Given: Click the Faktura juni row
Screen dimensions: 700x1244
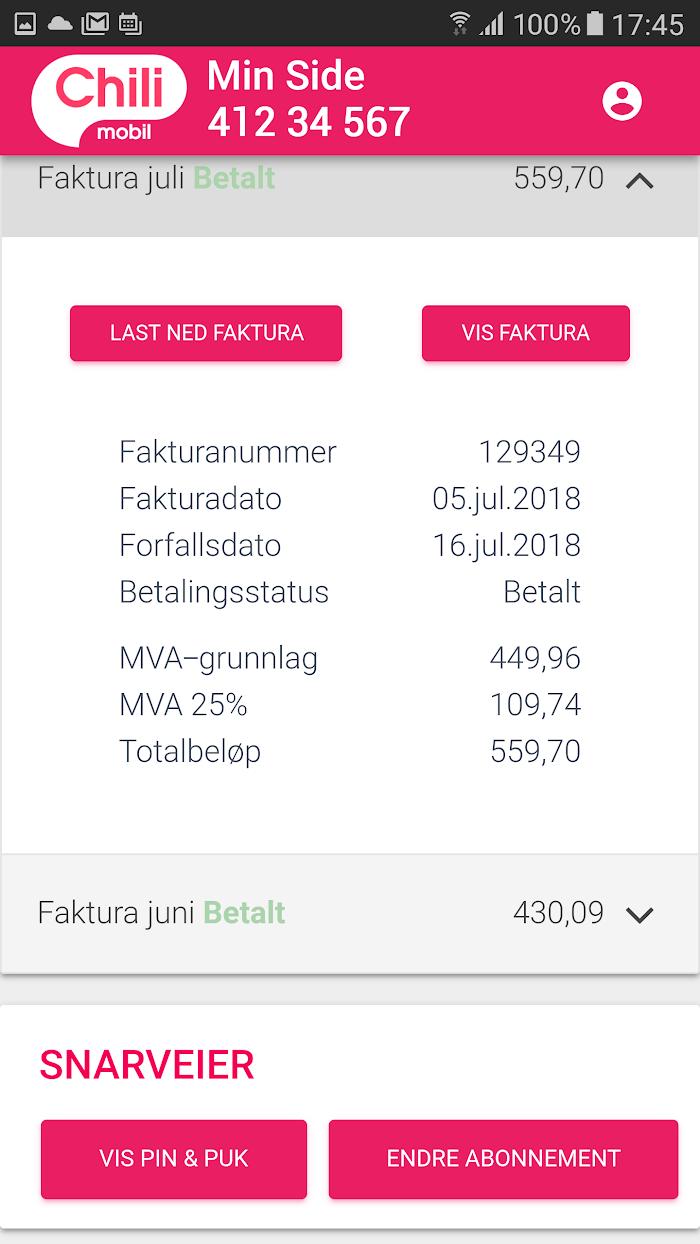Looking at the screenshot, I should click(300, 913).
